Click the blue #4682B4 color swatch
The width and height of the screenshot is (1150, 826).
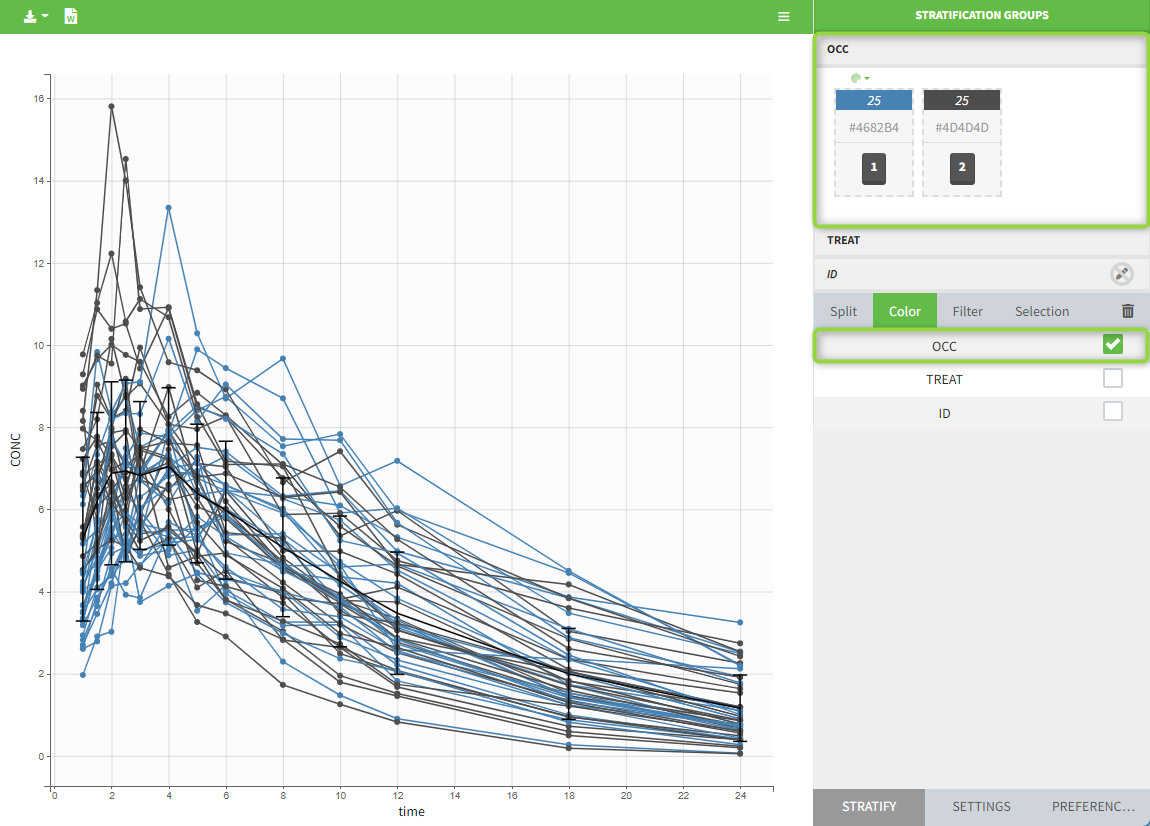[x=873, y=127]
